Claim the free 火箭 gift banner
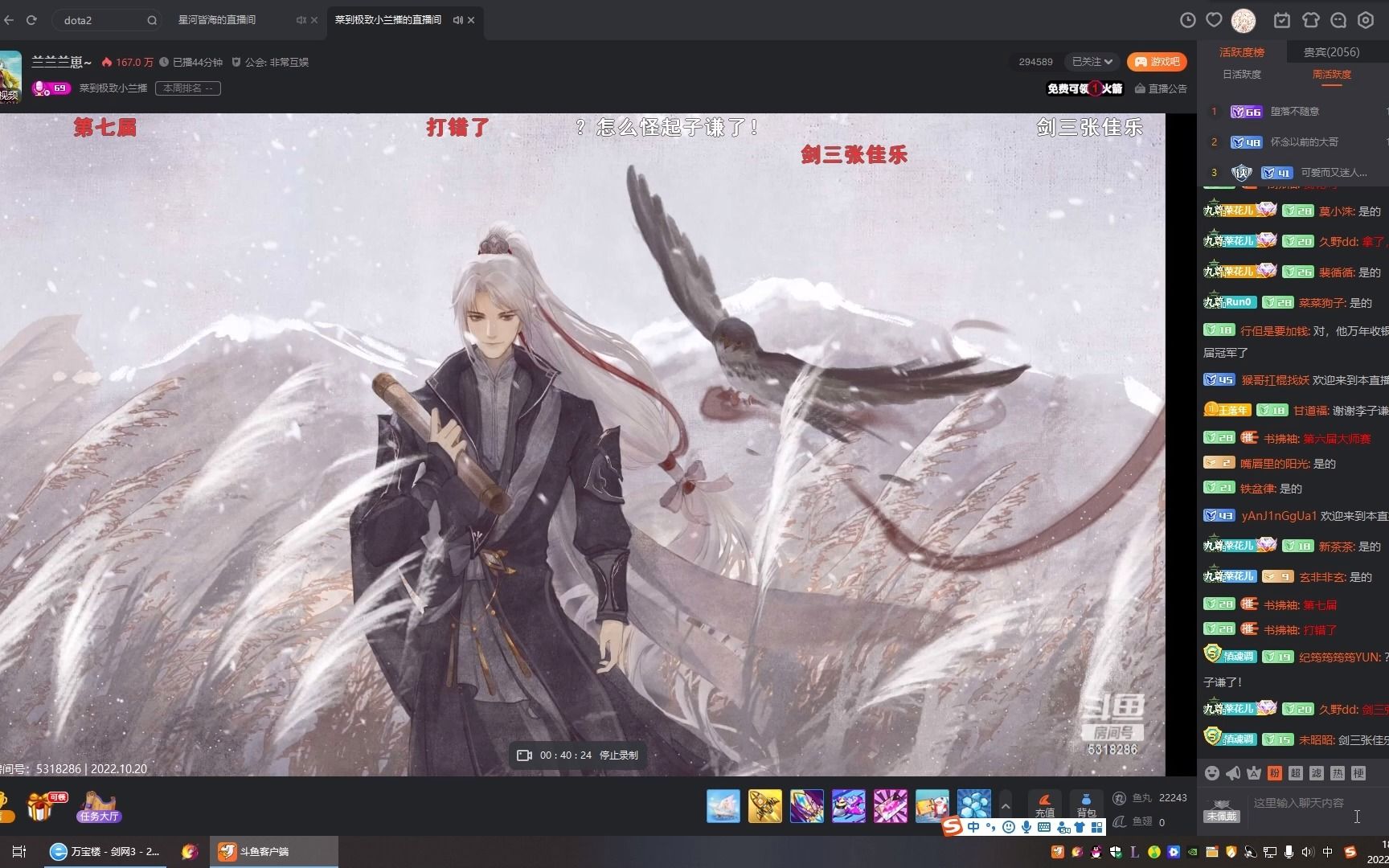Image resolution: width=1389 pixels, height=868 pixels. click(x=1084, y=88)
